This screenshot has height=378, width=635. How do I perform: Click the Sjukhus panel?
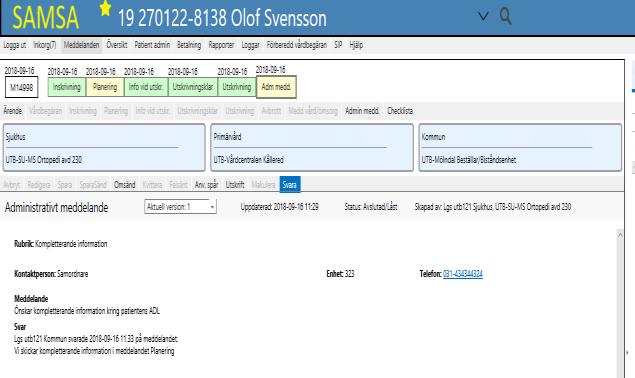pos(104,147)
